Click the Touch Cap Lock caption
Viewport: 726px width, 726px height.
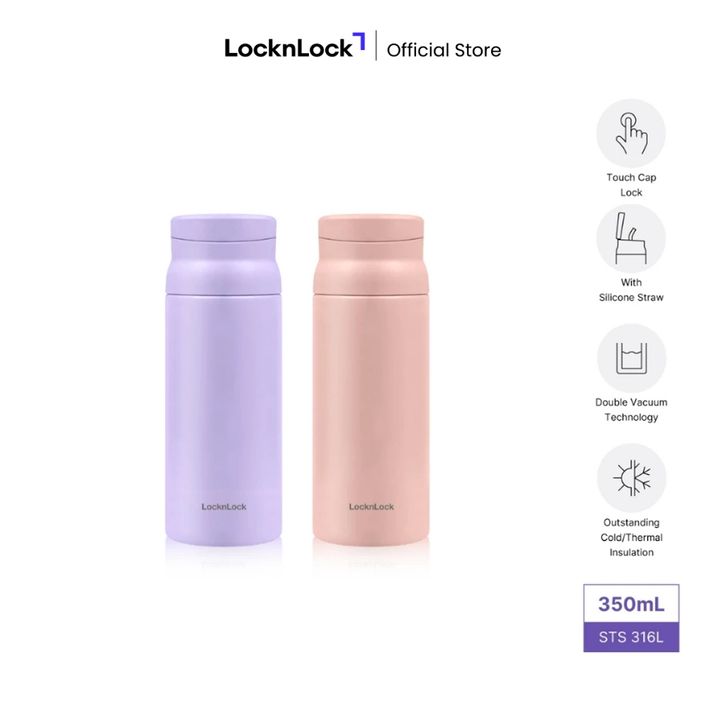(631, 185)
